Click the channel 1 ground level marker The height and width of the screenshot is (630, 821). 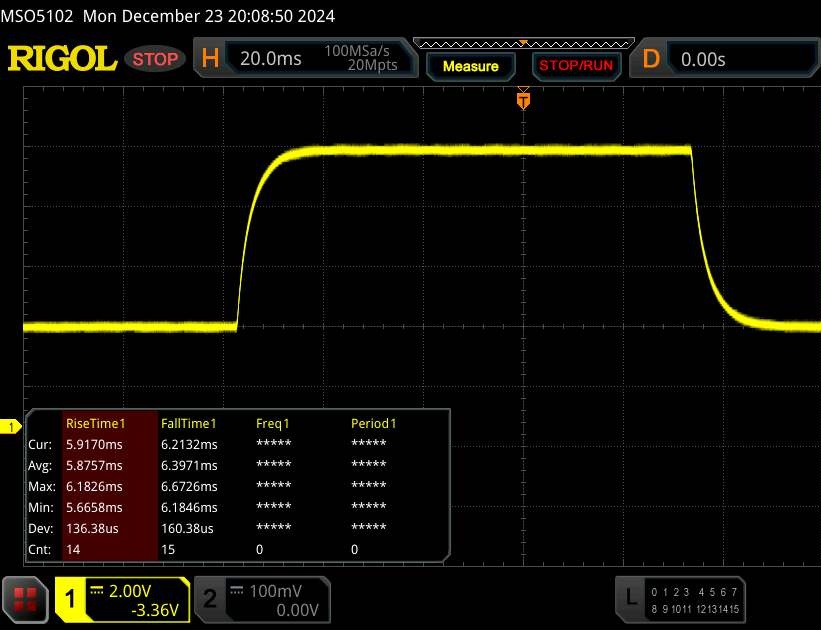point(10,427)
